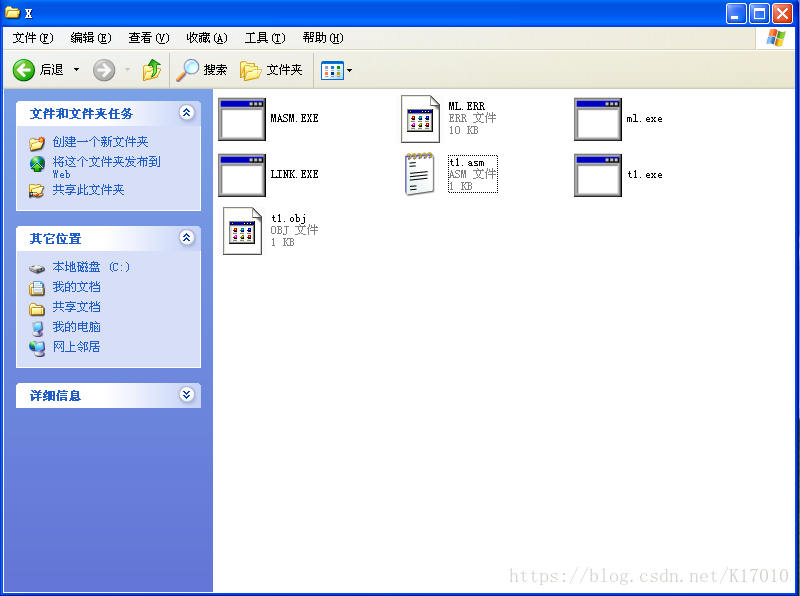
Task: Toggle the 文件夹 folders pane button
Action: pos(271,70)
